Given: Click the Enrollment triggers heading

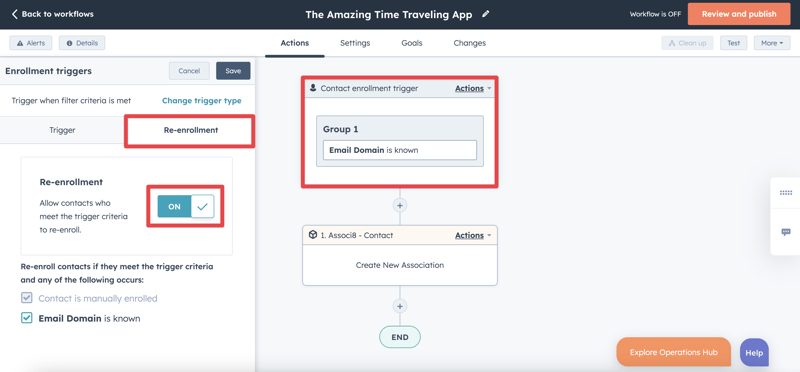Looking at the screenshot, I should (x=48, y=71).
